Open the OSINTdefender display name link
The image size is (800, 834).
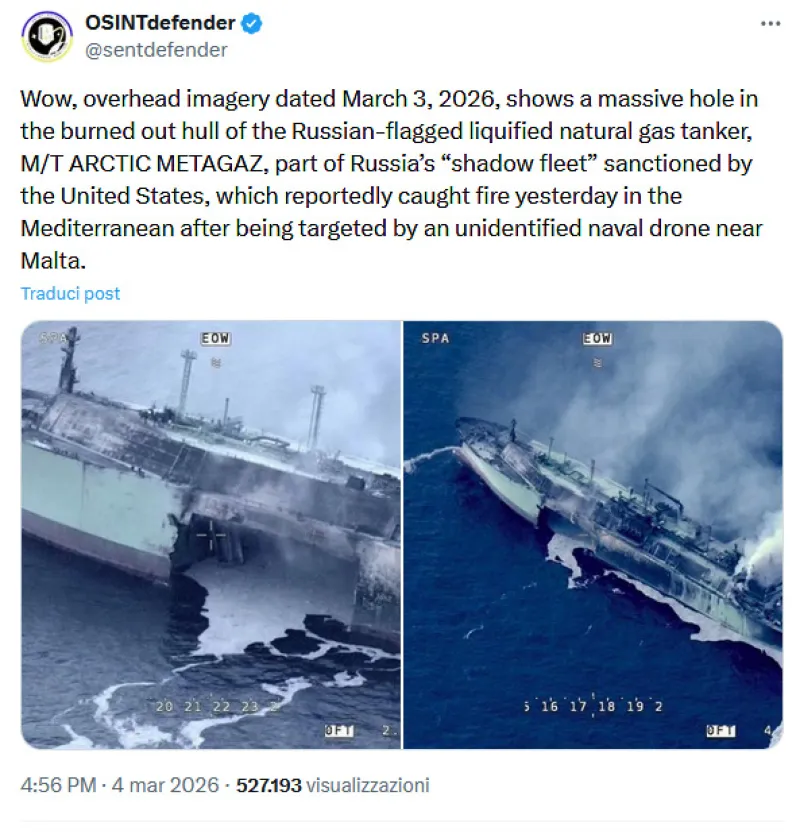[x=160, y=23]
